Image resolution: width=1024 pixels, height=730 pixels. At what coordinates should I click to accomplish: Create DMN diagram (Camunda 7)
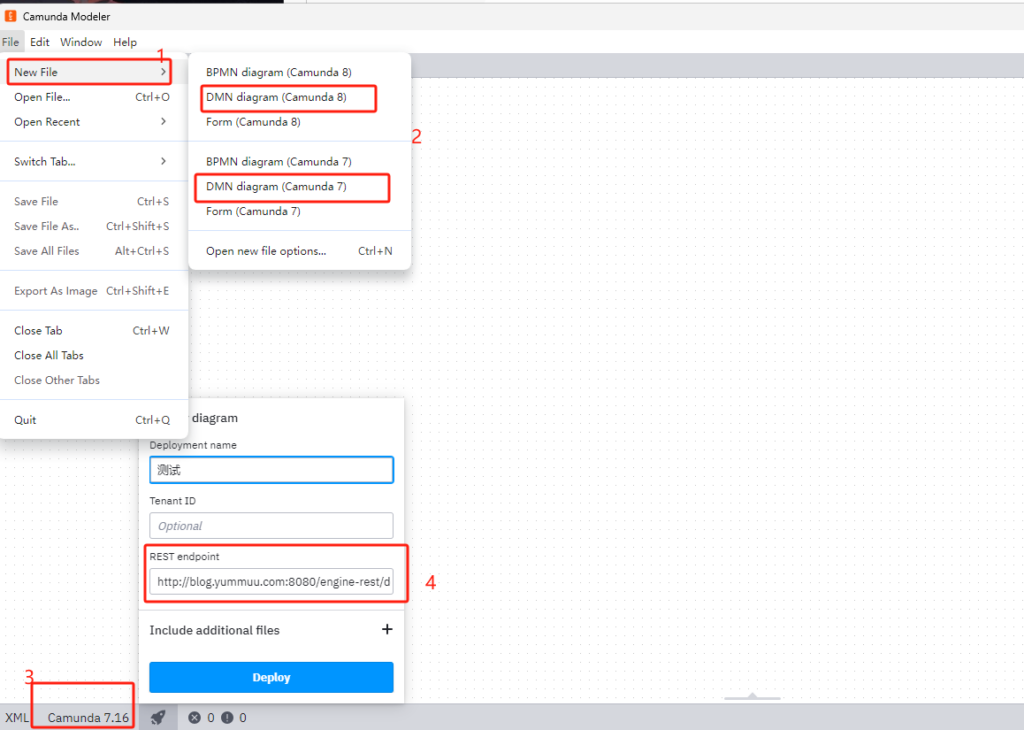pyautogui.click(x=300, y=186)
